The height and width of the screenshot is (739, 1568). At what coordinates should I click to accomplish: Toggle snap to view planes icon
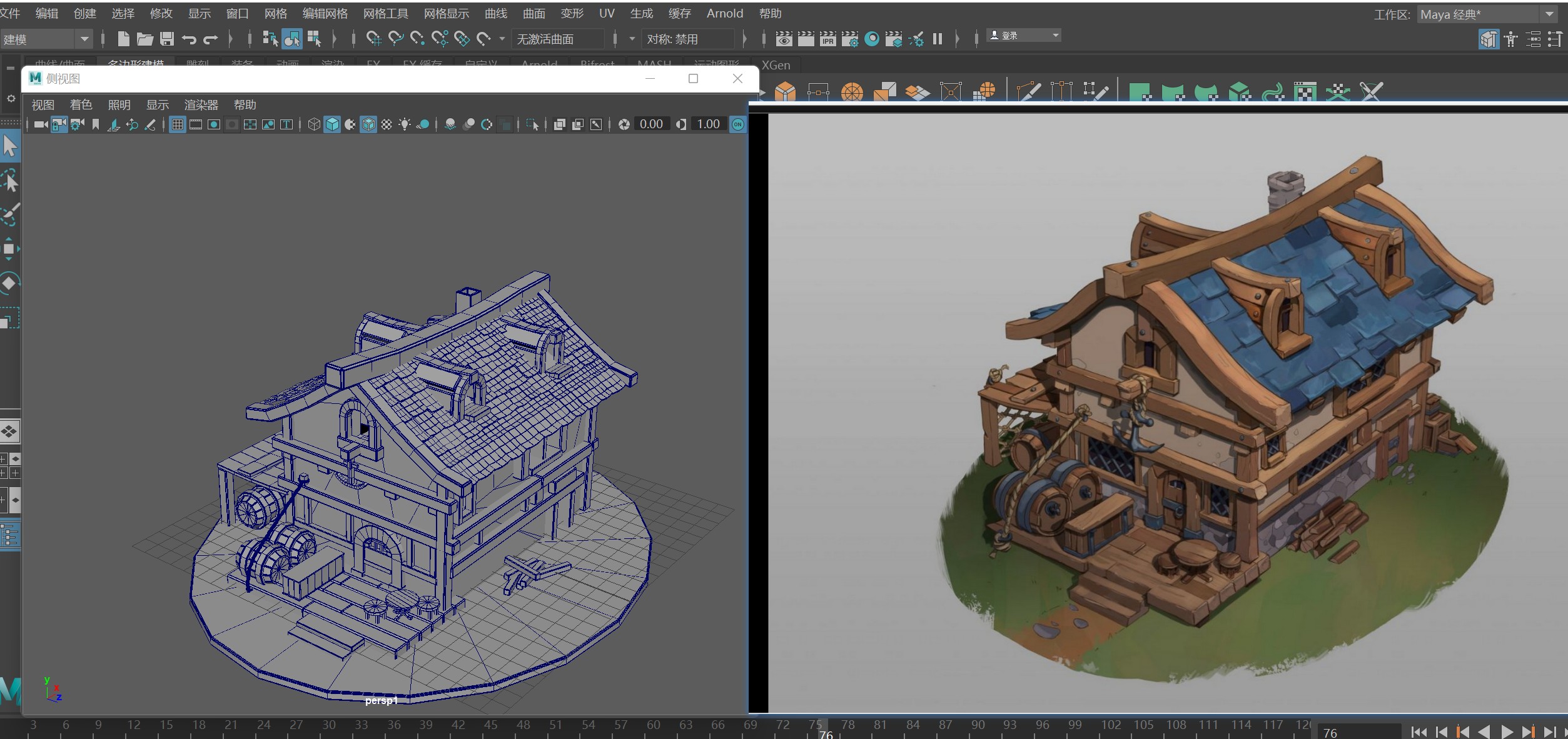462,39
